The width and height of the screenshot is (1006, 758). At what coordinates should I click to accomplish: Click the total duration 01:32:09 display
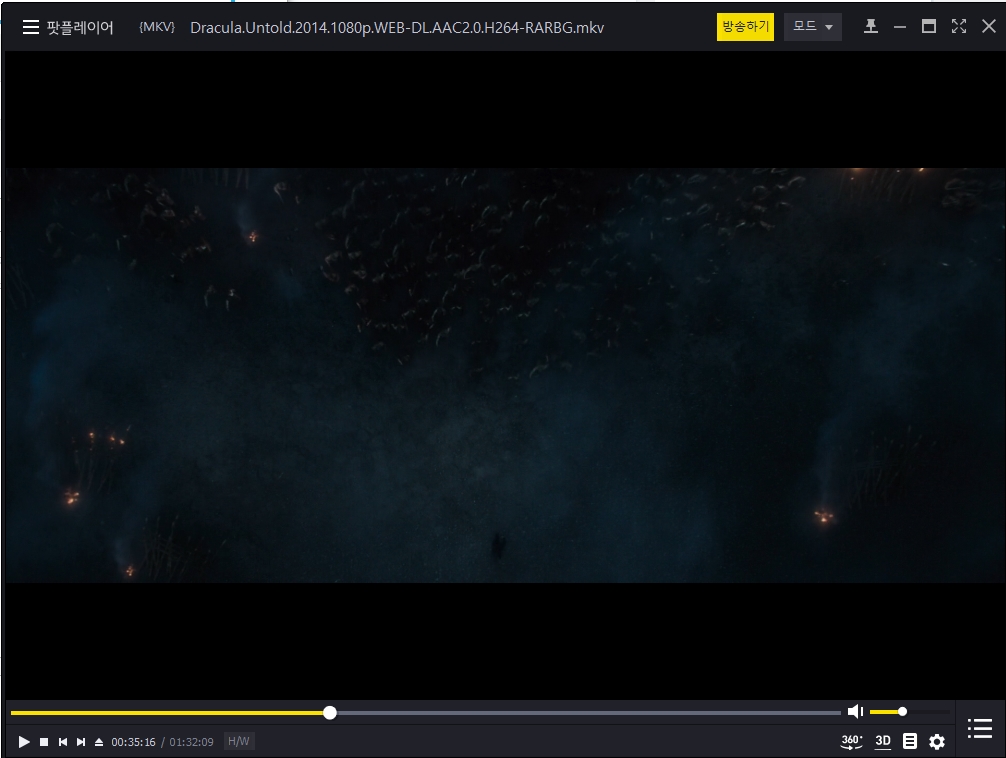pyautogui.click(x=191, y=742)
